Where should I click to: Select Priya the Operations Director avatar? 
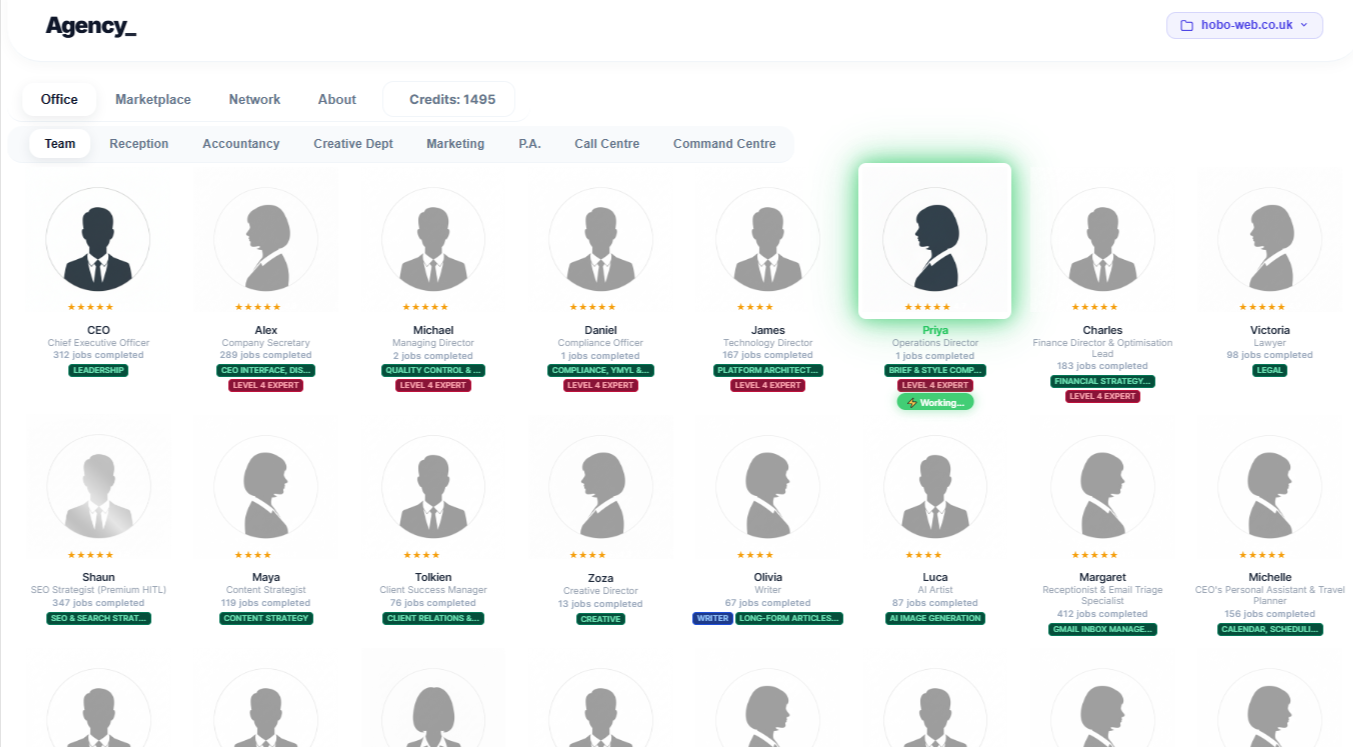click(934, 240)
